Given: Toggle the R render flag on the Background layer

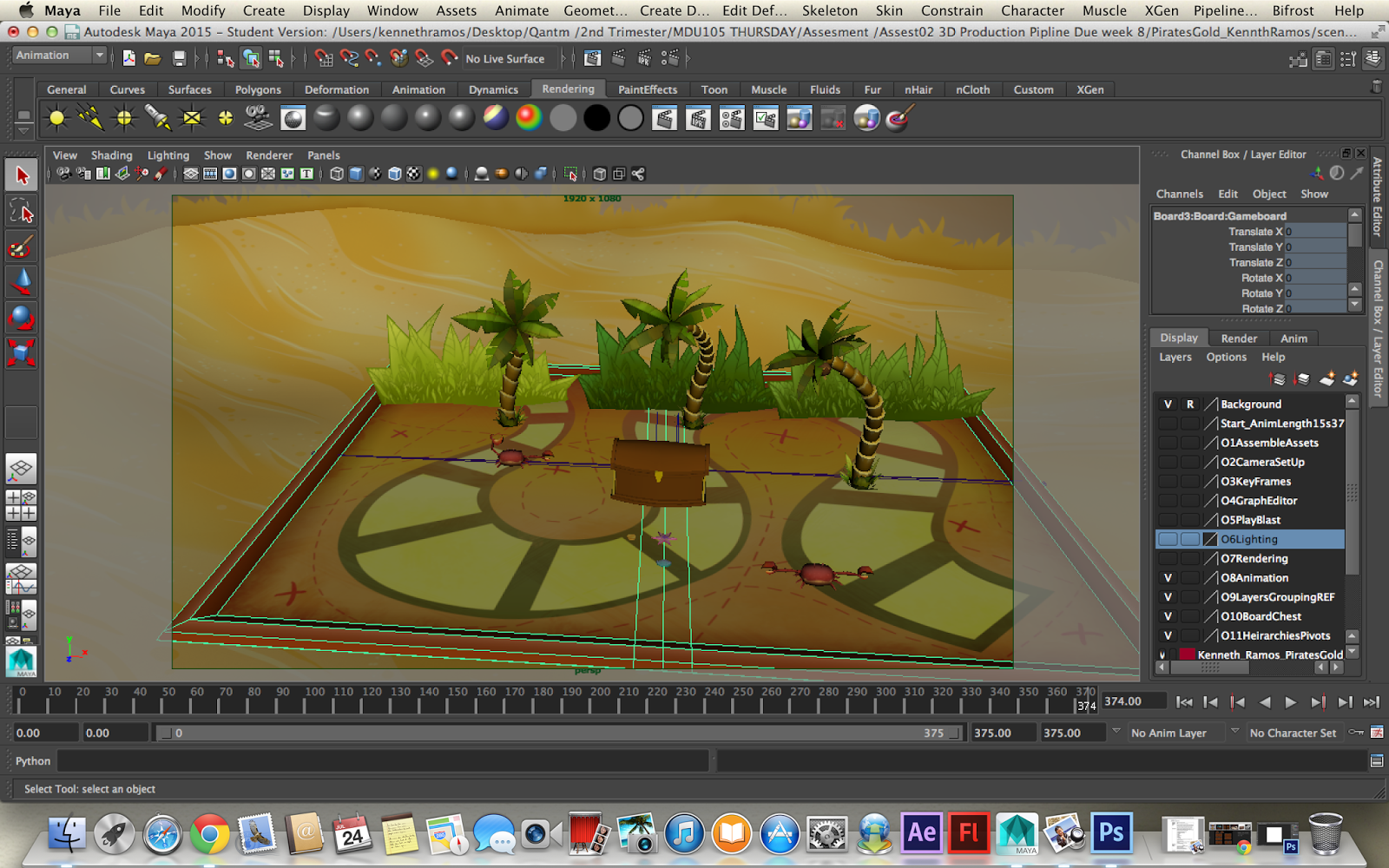Looking at the screenshot, I should [1190, 404].
